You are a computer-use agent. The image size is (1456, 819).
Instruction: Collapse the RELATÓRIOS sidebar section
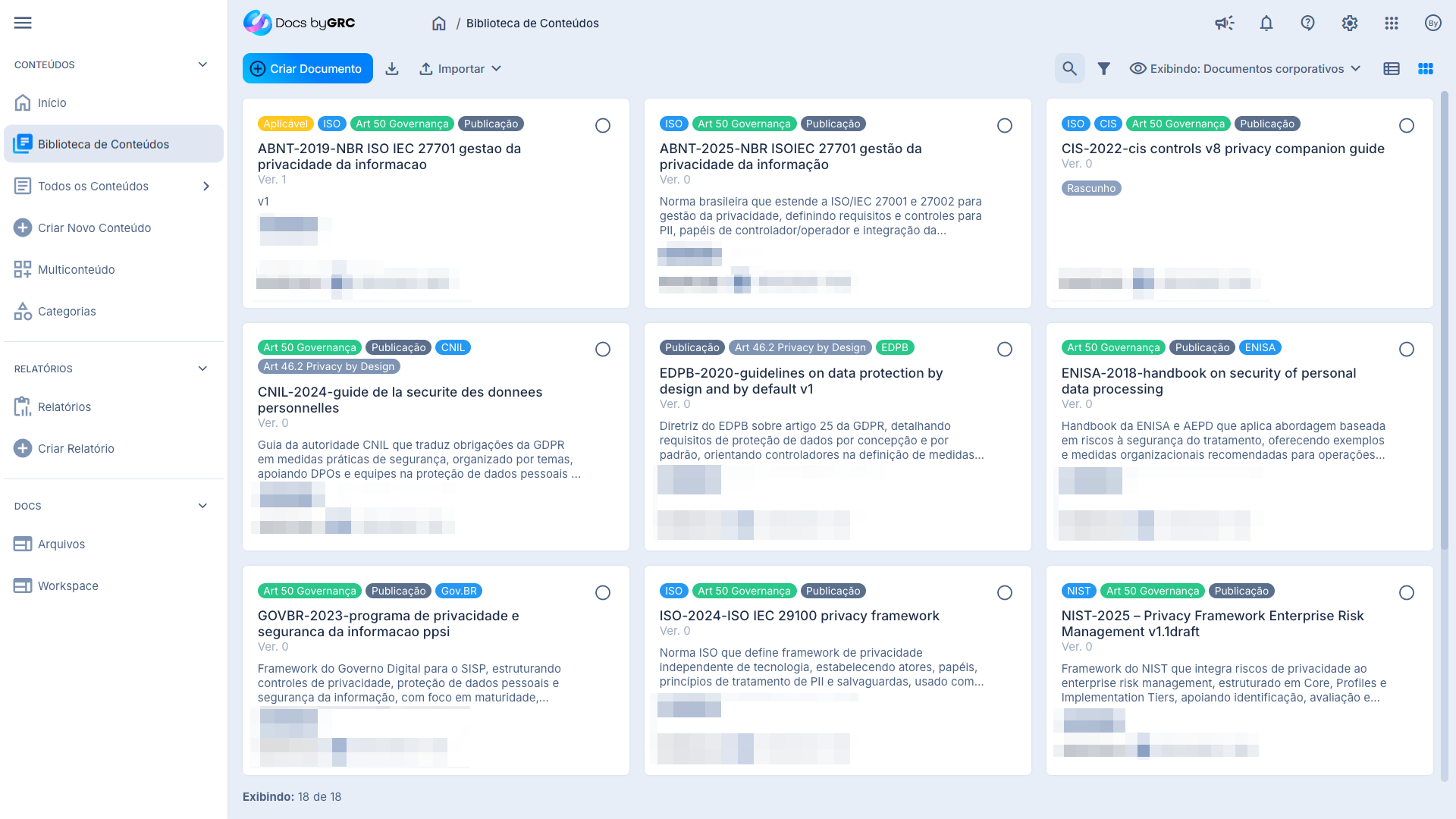coord(202,369)
